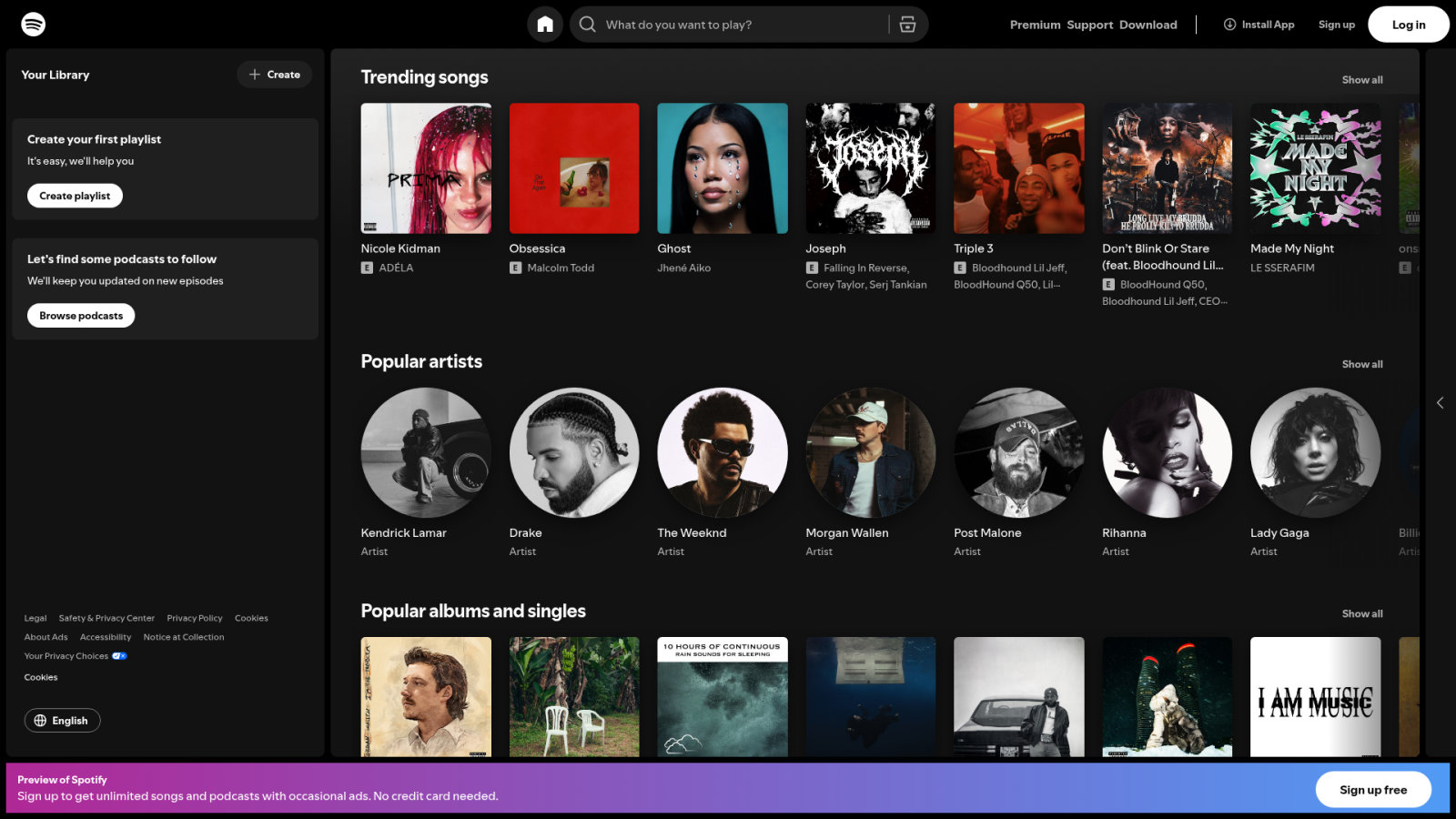This screenshot has width=1456, height=819.
Task: Click the search magnifier icon
Action: (x=588, y=25)
